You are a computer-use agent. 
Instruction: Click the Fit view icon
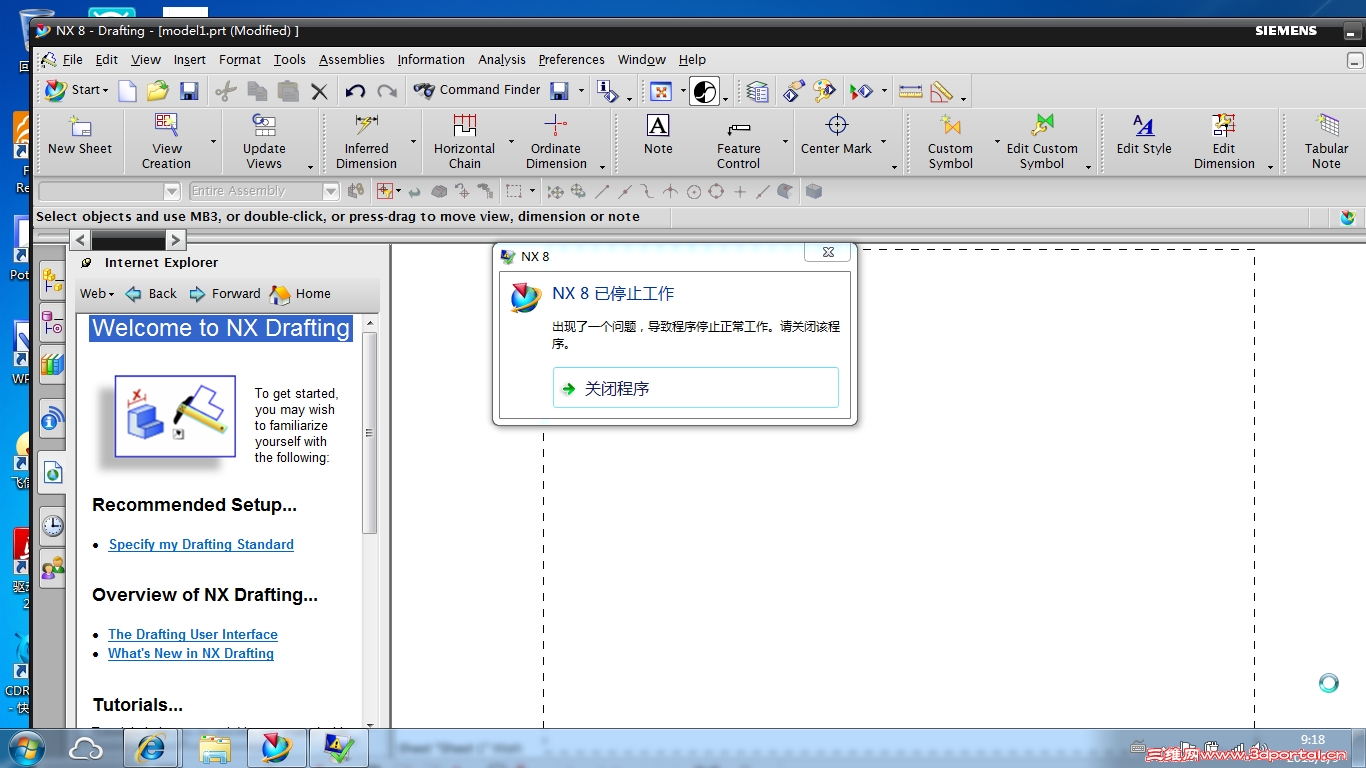(660, 92)
